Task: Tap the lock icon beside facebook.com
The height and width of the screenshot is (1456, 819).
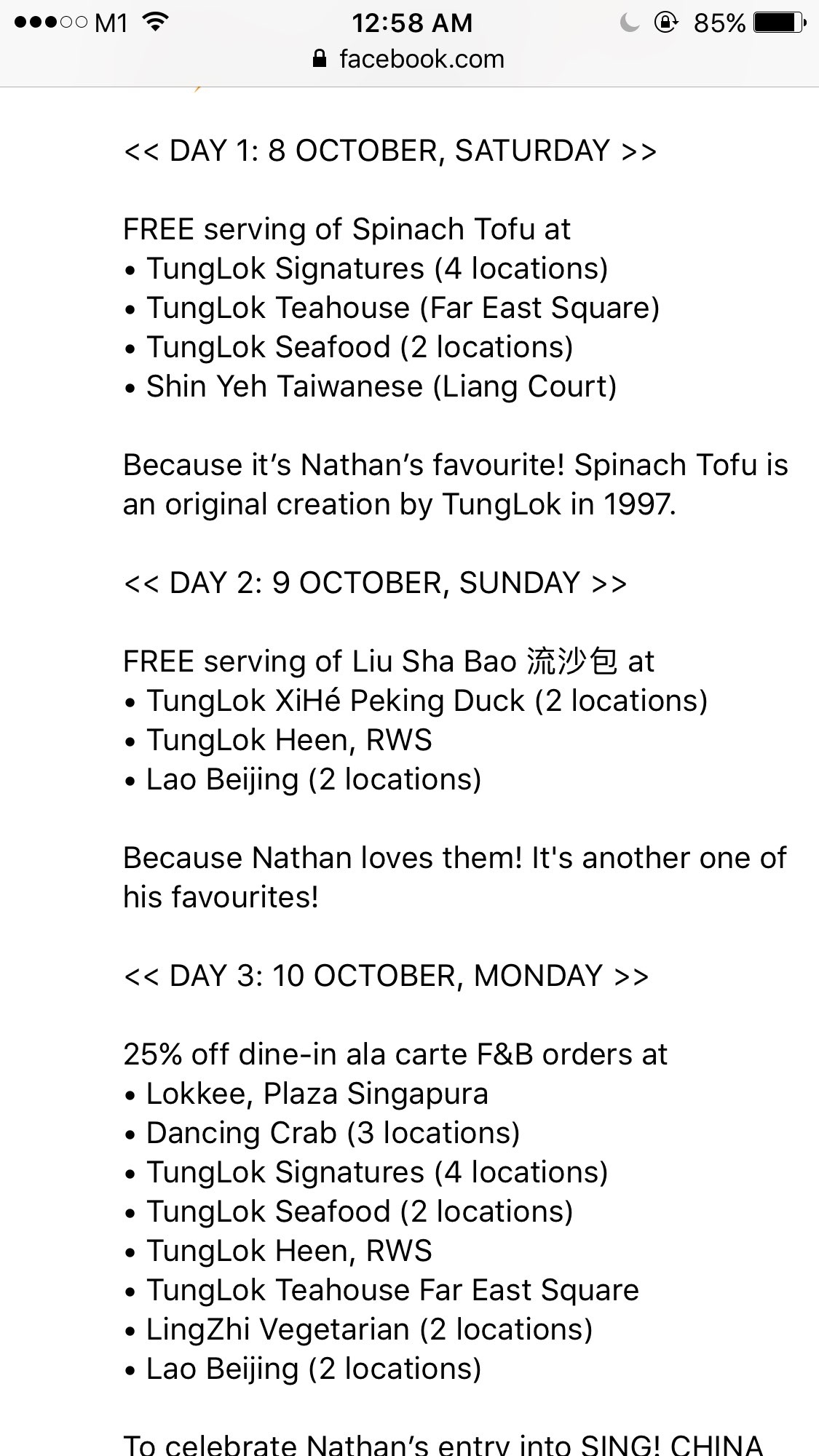Action: coord(320,59)
